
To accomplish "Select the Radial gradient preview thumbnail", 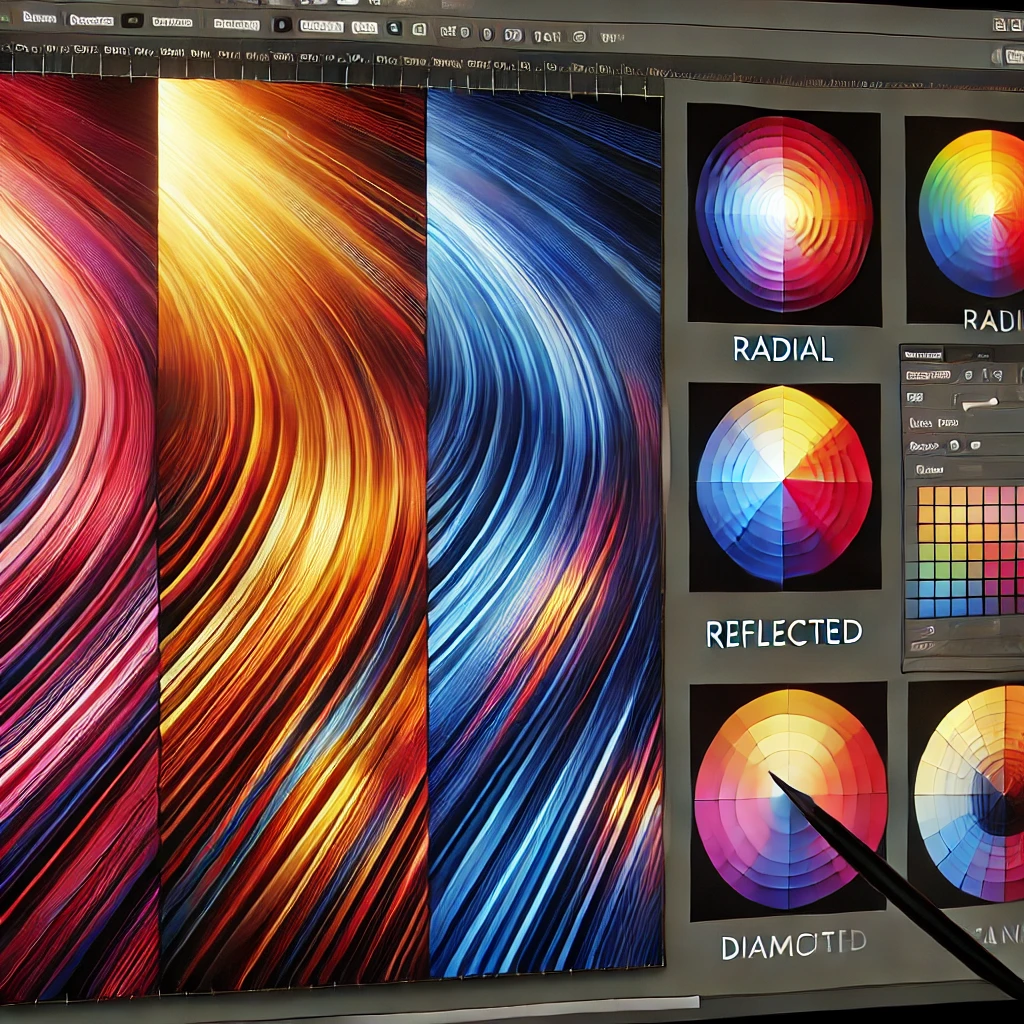I will (784, 214).
